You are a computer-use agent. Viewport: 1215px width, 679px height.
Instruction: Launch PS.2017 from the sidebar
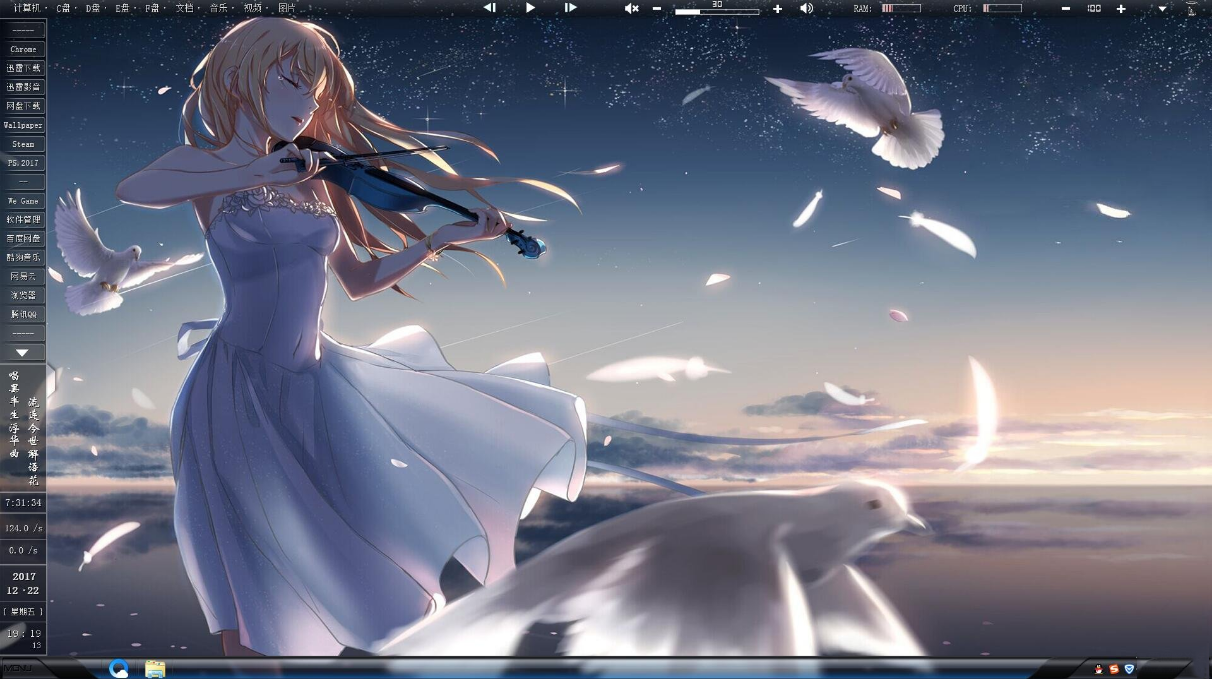[x=23, y=163]
